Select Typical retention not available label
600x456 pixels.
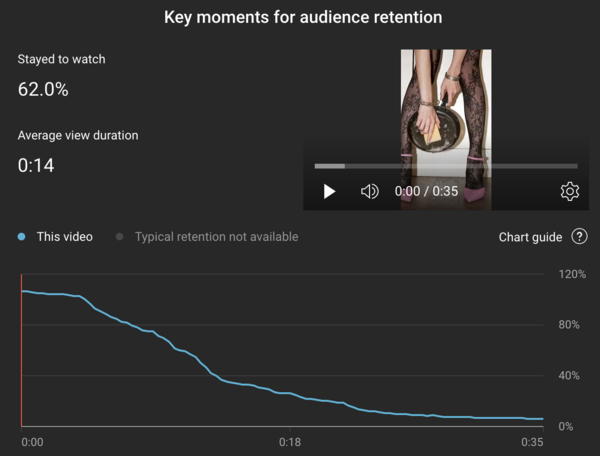coord(216,237)
